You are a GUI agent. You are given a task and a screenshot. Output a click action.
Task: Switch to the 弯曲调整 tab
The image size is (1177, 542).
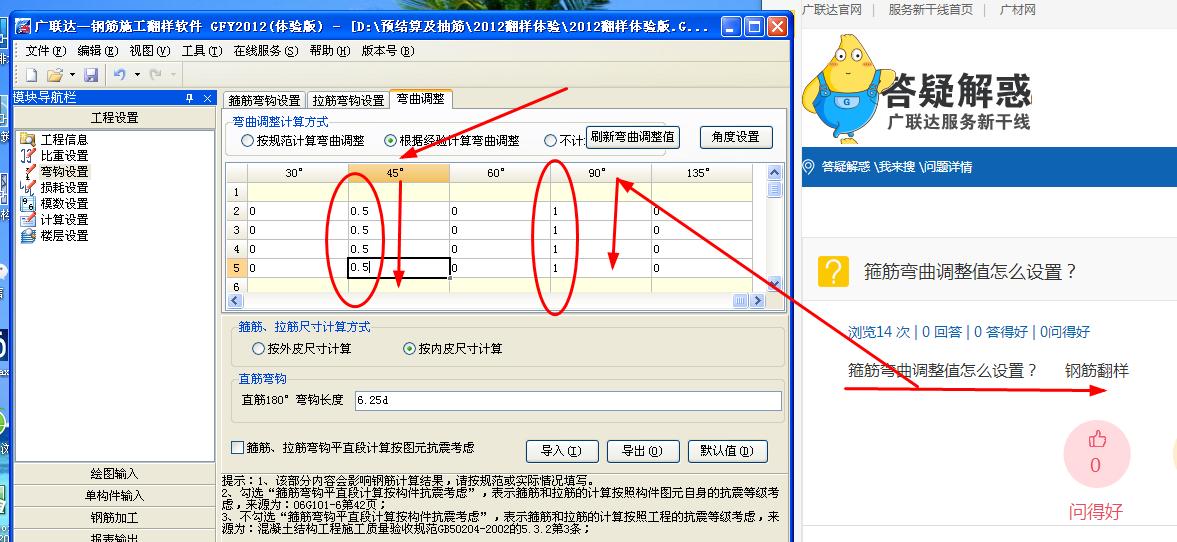(420, 98)
